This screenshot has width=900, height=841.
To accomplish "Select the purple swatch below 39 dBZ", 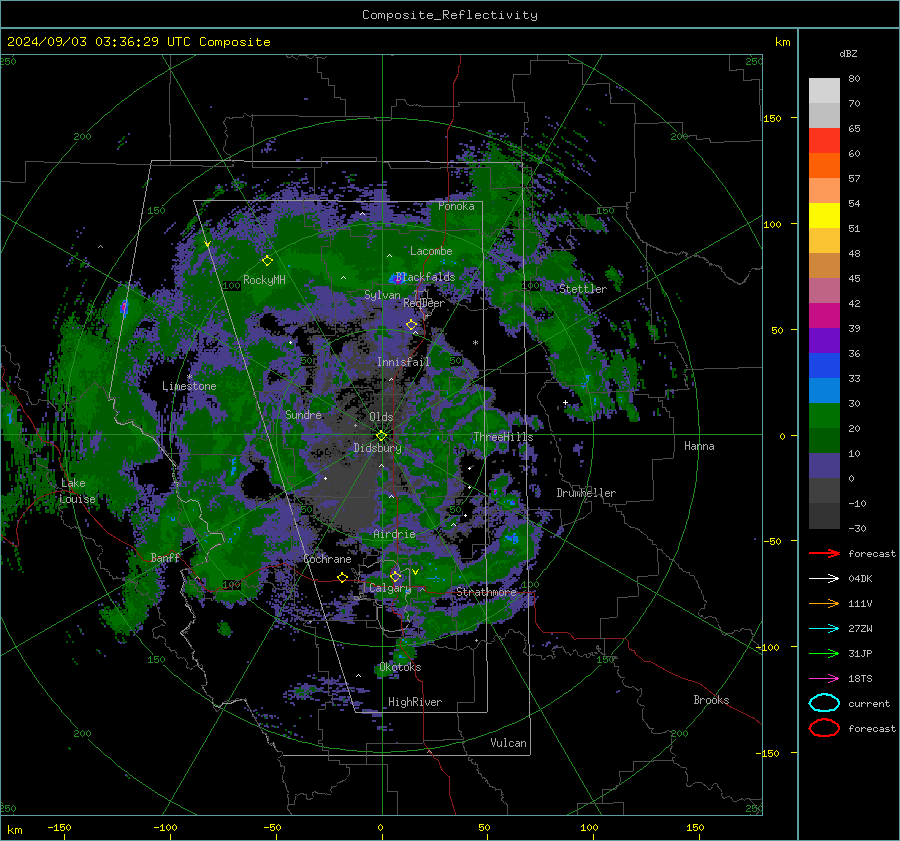I will 824,340.
